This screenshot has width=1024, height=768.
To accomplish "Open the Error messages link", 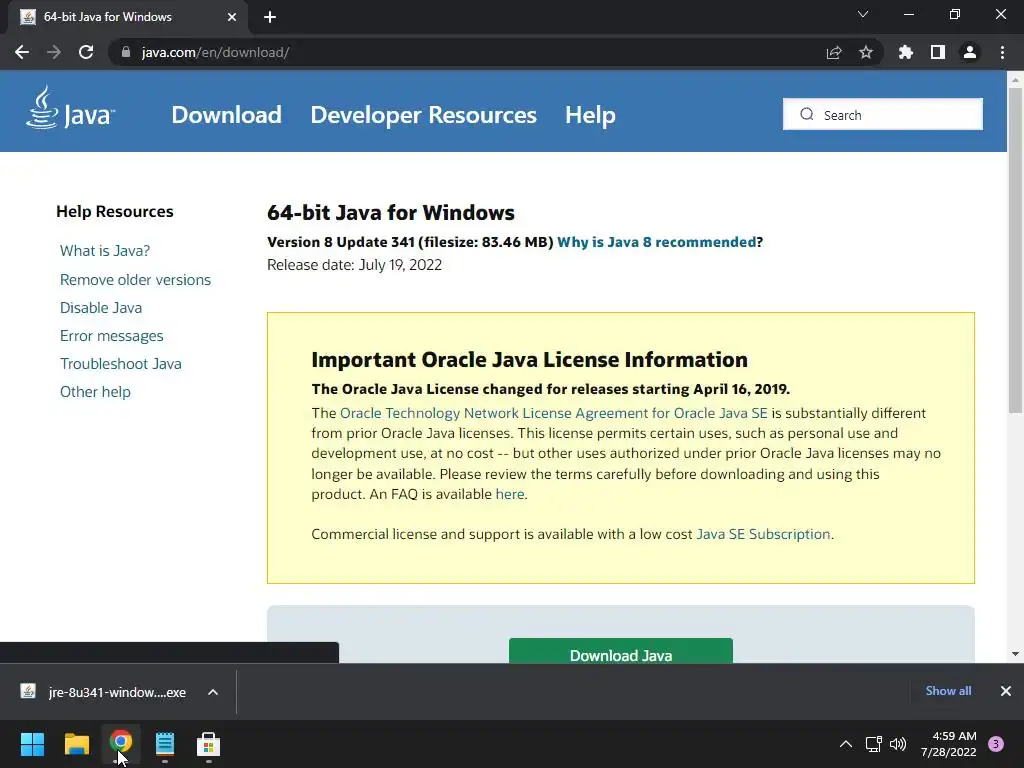I will pyautogui.click(x=112, y=336).
